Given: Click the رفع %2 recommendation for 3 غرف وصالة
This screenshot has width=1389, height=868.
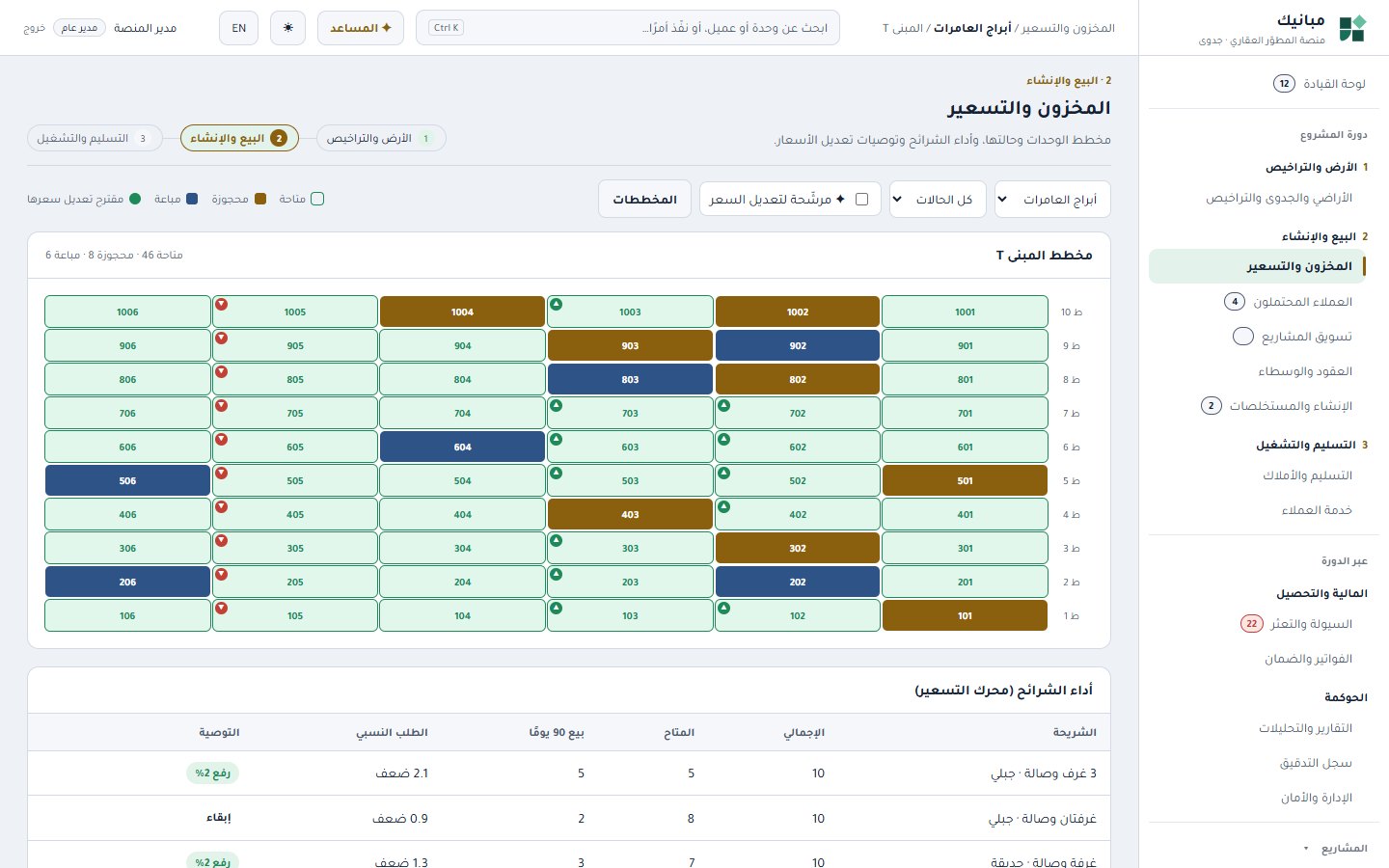Looking at the screenshot, I should 212,773.
